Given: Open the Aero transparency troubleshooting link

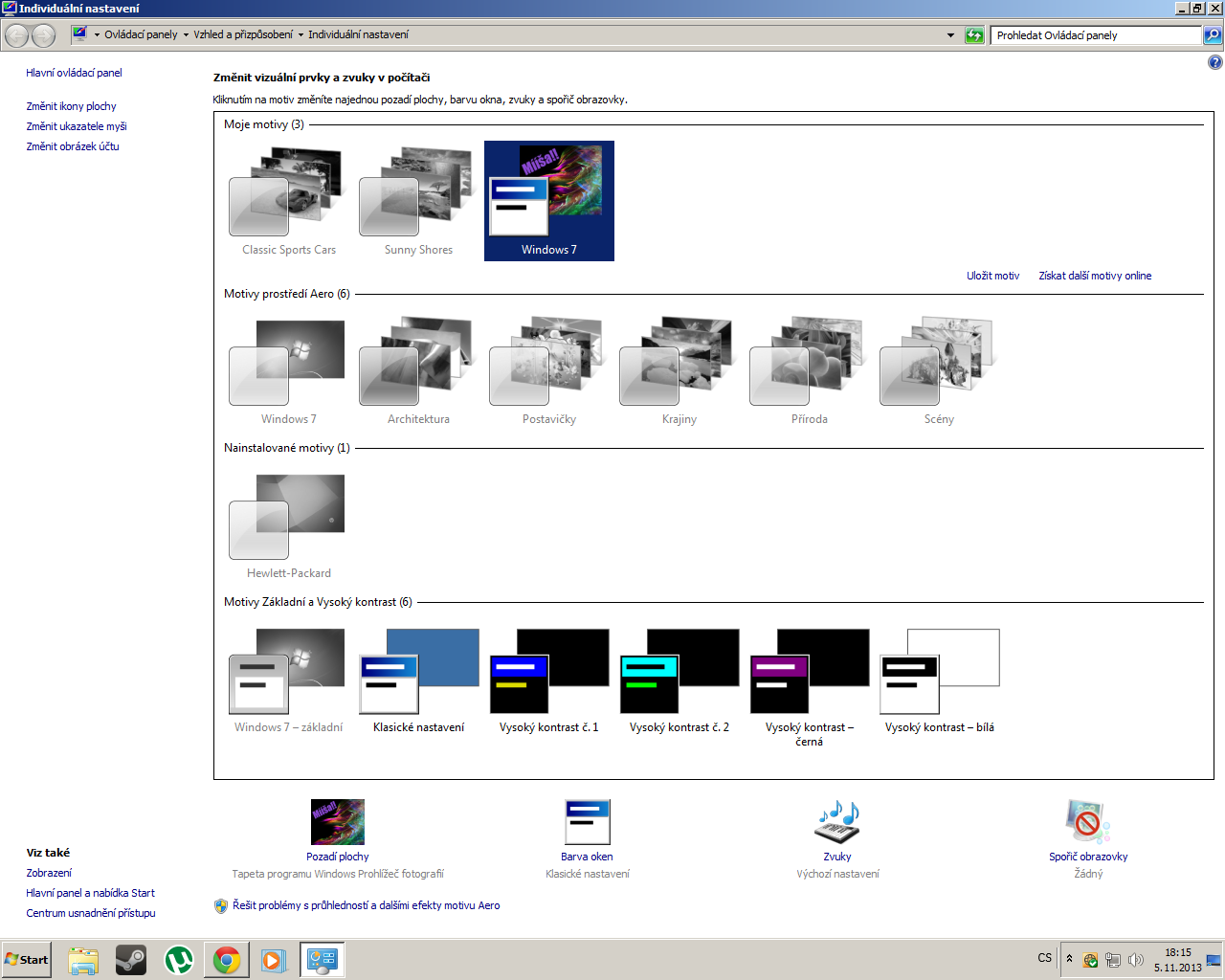Looking at the screenshot, I should pyautogui.click(x=366, y=905).
